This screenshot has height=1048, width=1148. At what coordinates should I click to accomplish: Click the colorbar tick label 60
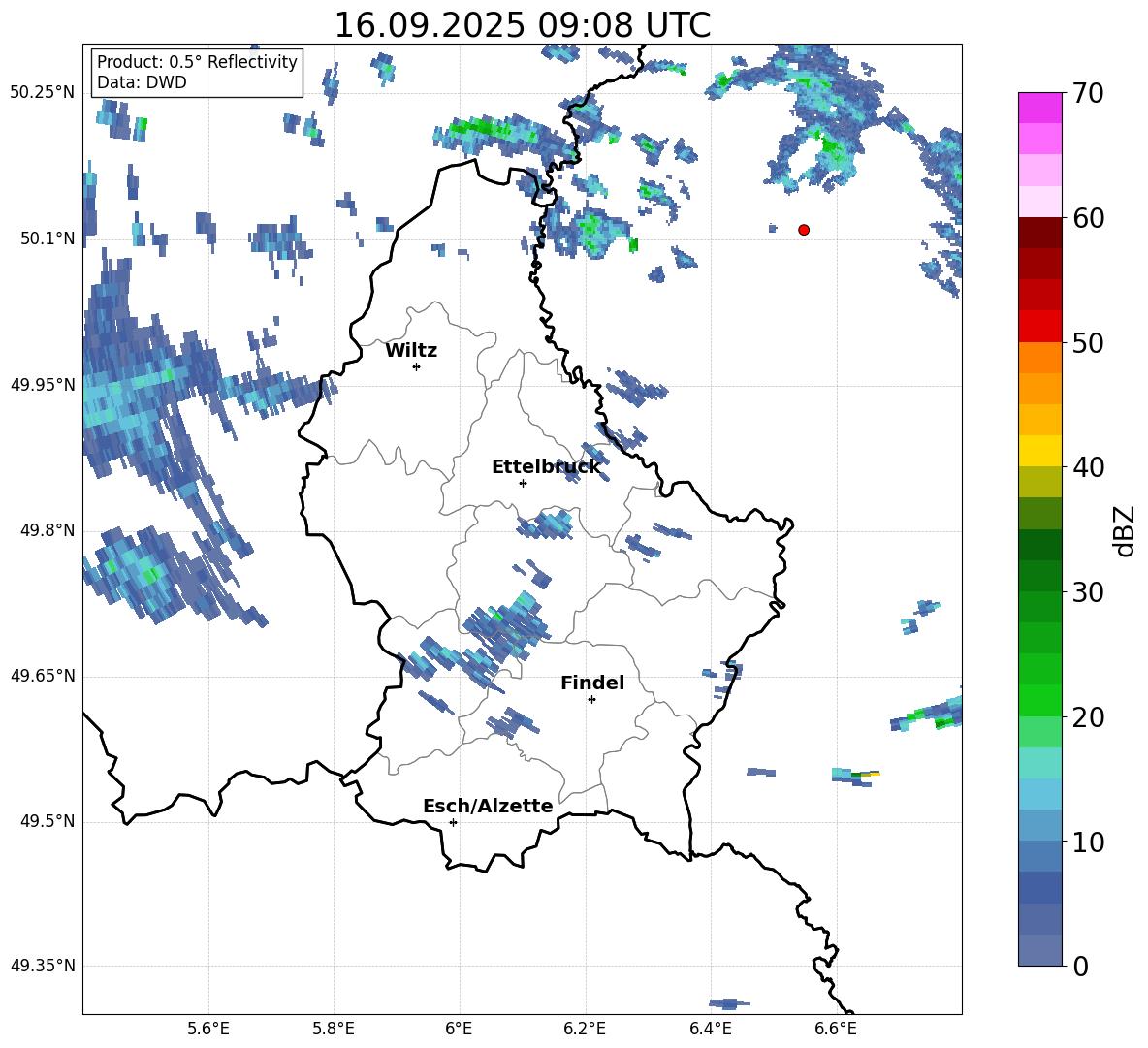(1088, 218)
